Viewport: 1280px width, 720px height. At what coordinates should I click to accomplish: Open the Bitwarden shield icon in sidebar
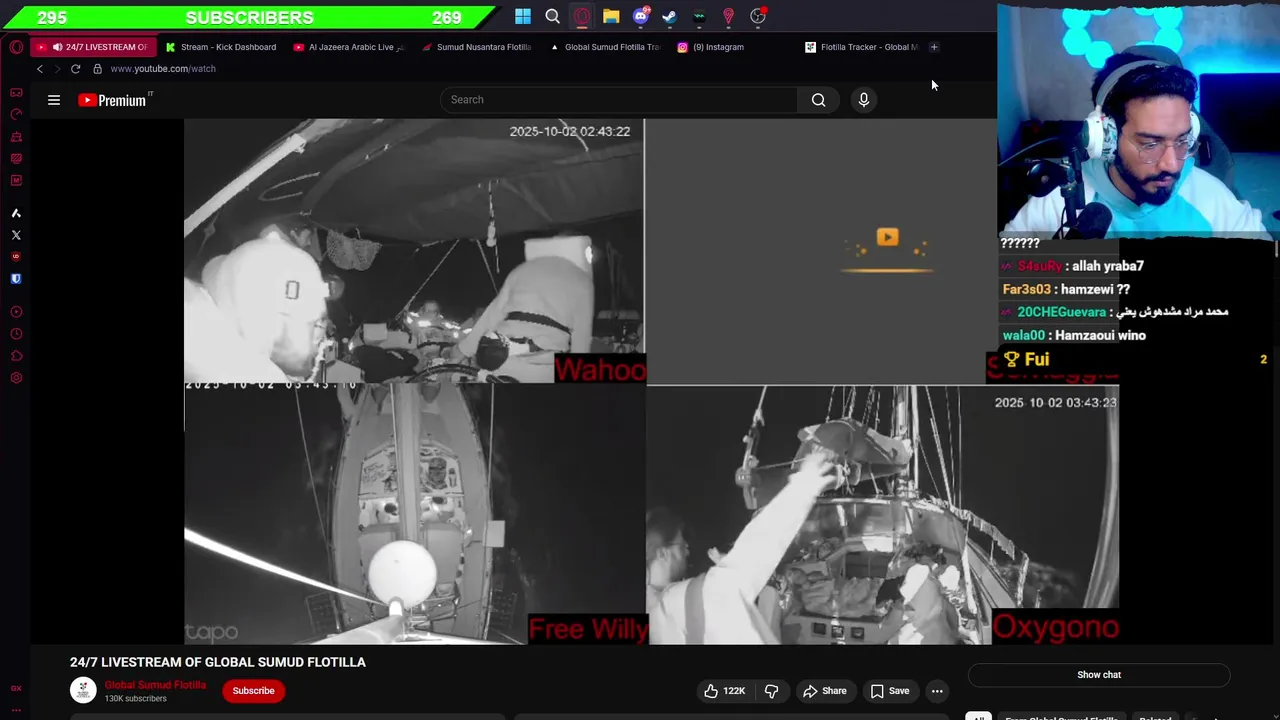click(x=16, y=279)
